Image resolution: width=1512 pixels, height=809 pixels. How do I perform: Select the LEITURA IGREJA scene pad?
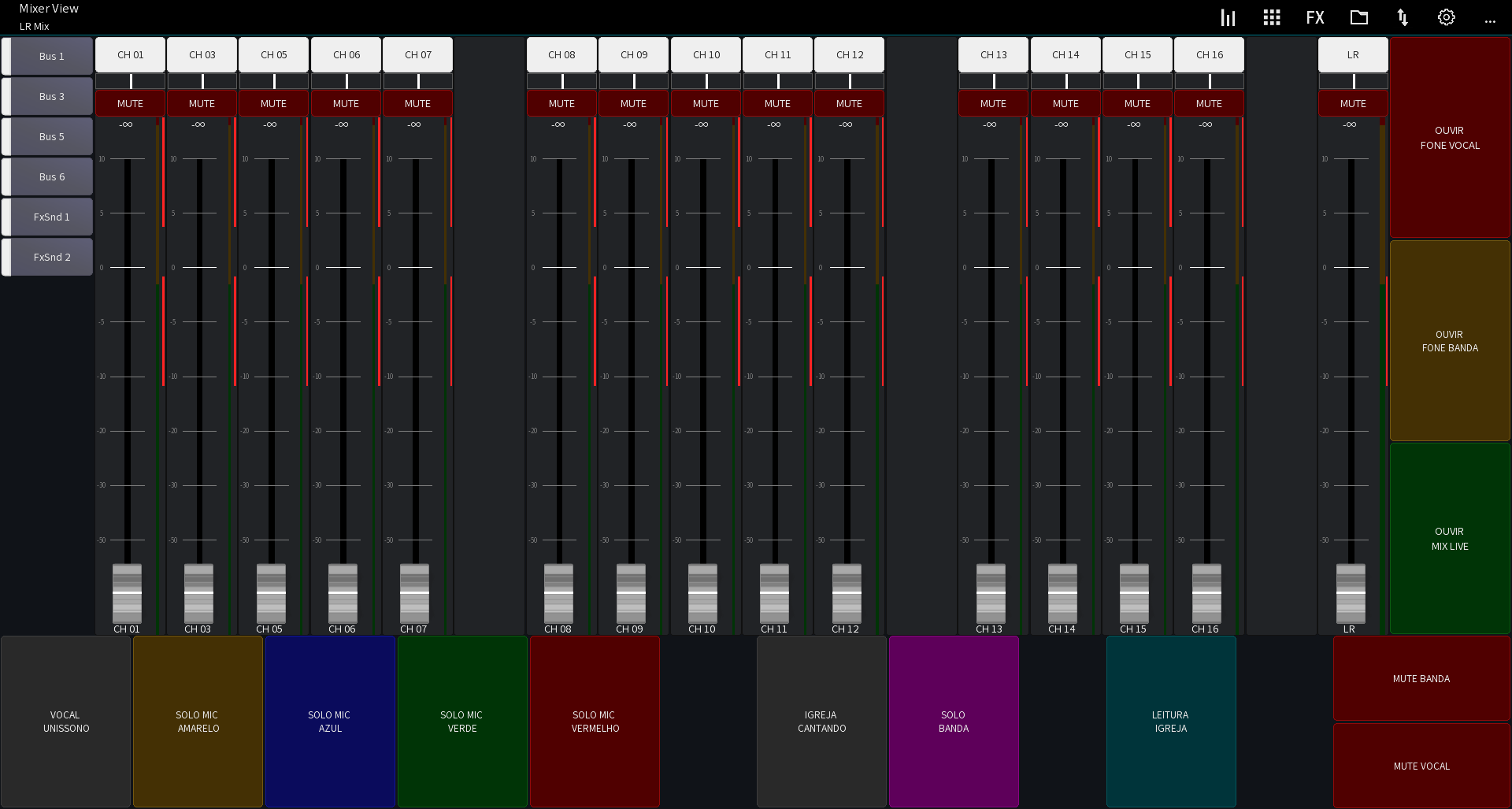(x=1170, y=722)
